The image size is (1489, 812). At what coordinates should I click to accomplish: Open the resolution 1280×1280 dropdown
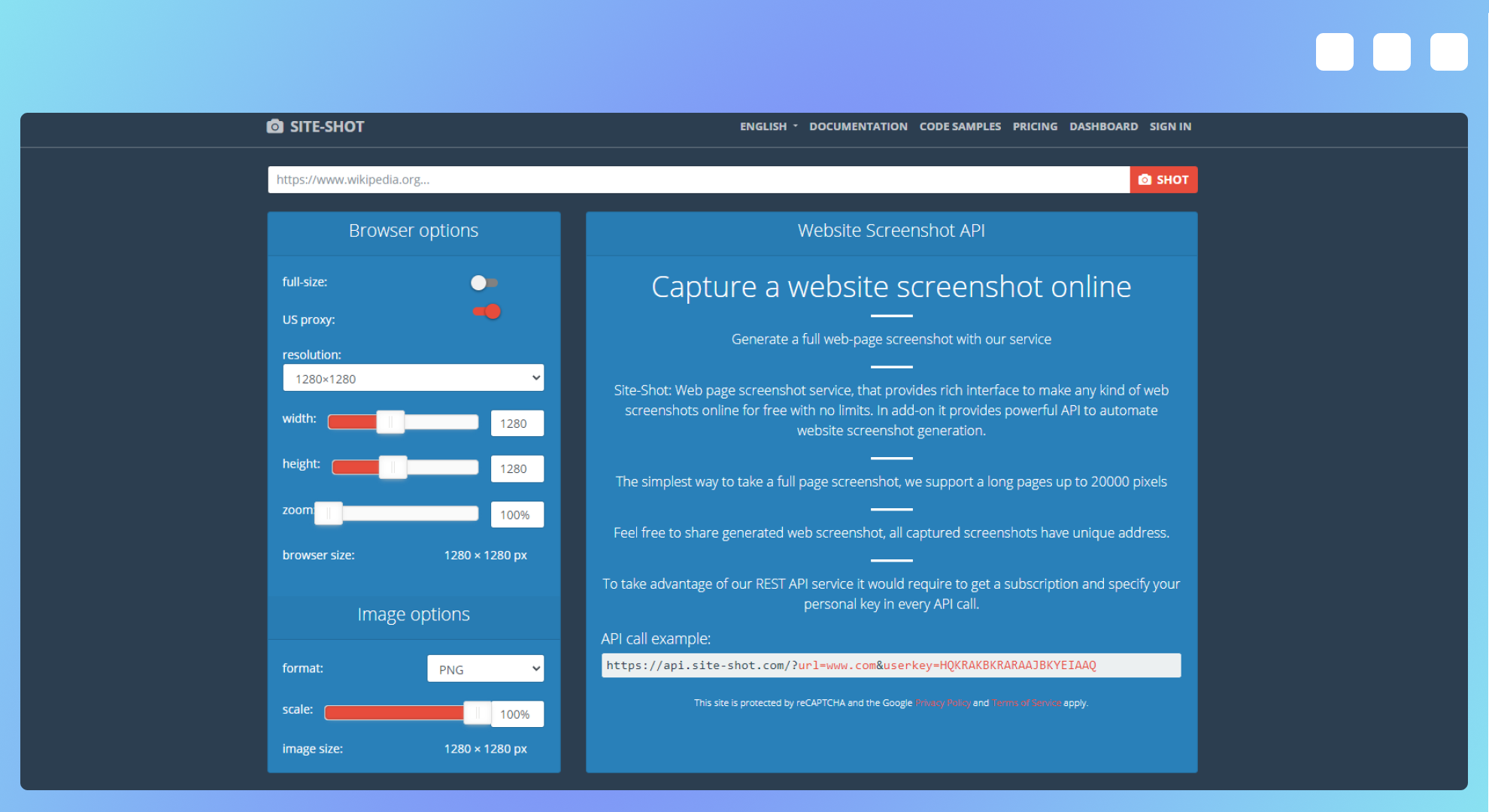click(413, 378)
